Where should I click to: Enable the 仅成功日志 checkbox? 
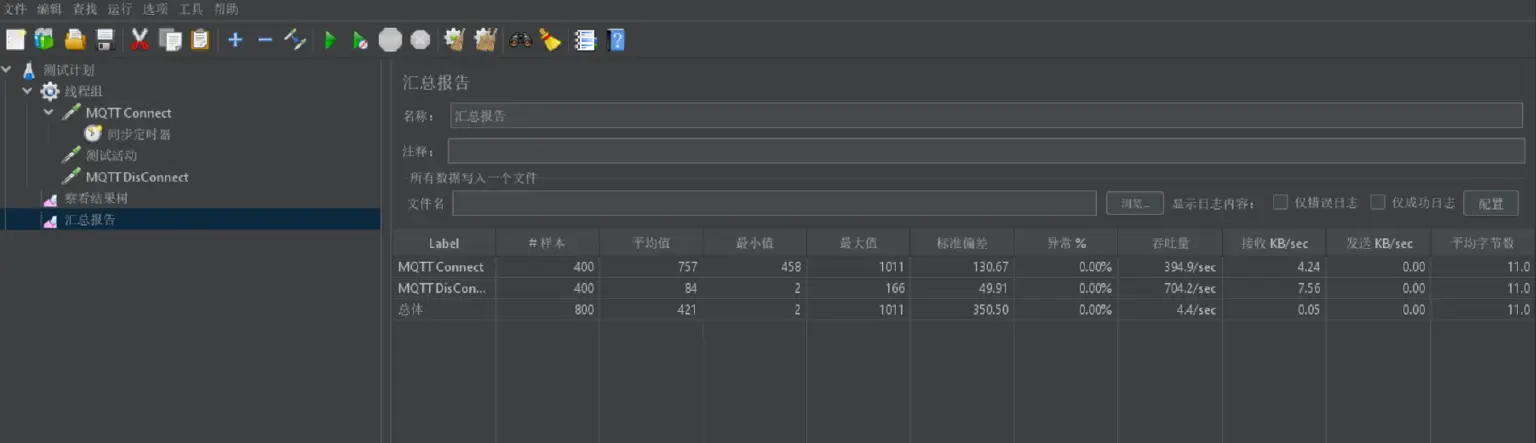pyautogui.click(x=1378, y=202)
